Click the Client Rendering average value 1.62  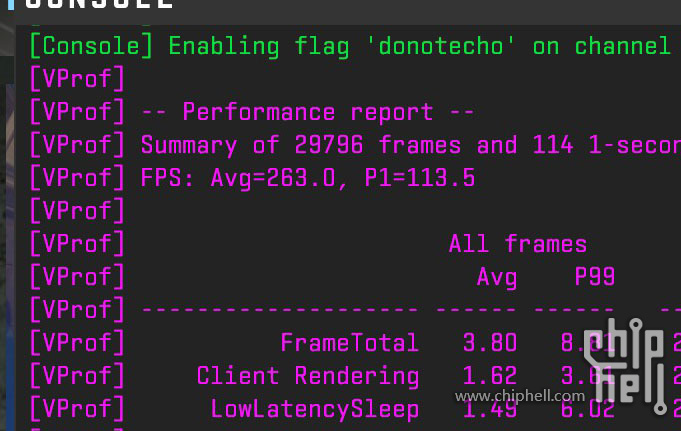(489, 376)
